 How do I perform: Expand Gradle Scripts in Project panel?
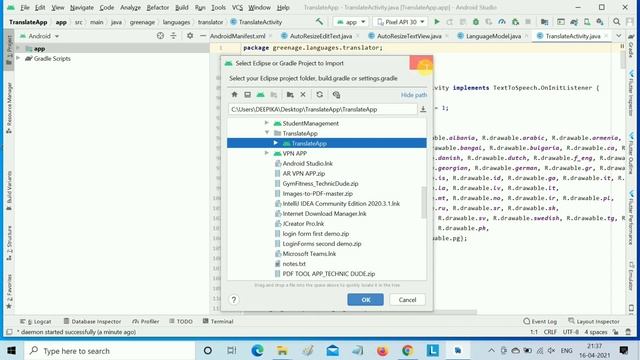18,58
